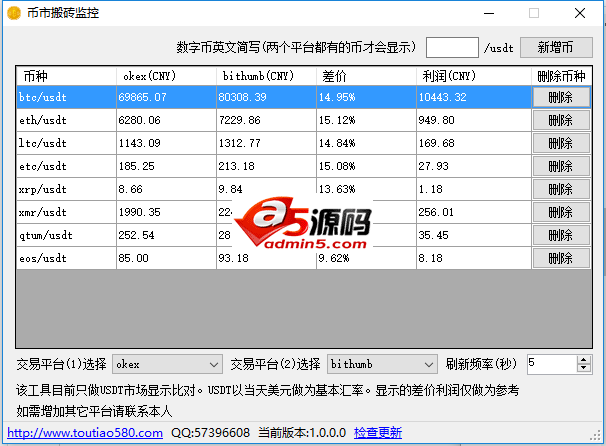Image resolution: width=606 pixels, height=446 pixels.
Task: Select the eth/usdt cell
Action: (66, 120)
